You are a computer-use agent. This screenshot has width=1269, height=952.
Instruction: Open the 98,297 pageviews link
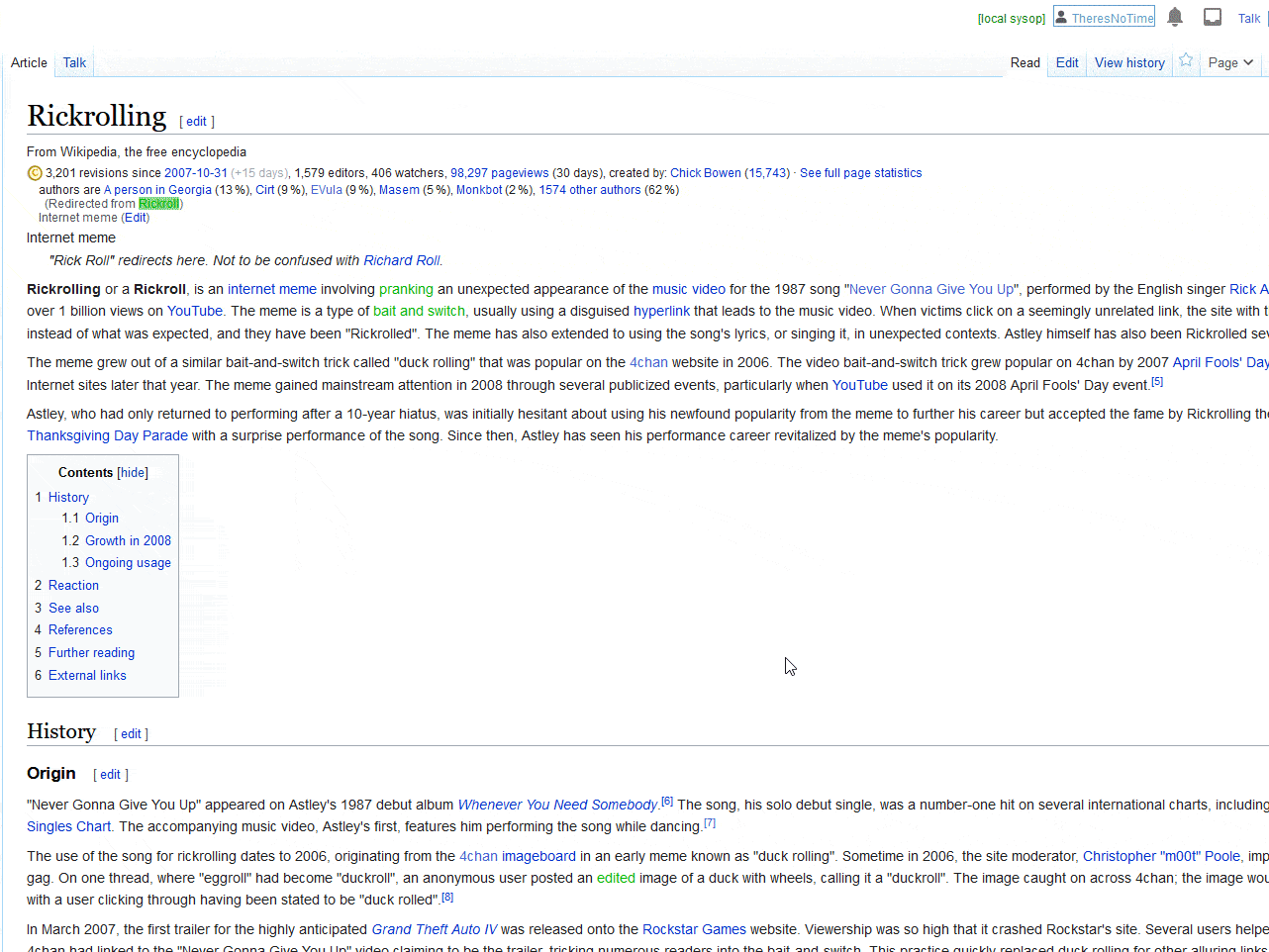click(x=499, y=173)
